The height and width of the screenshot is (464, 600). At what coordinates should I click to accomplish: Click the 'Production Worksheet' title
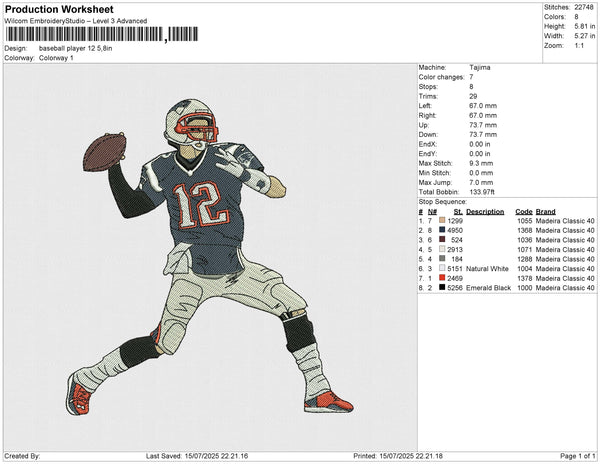coord(59,10)
